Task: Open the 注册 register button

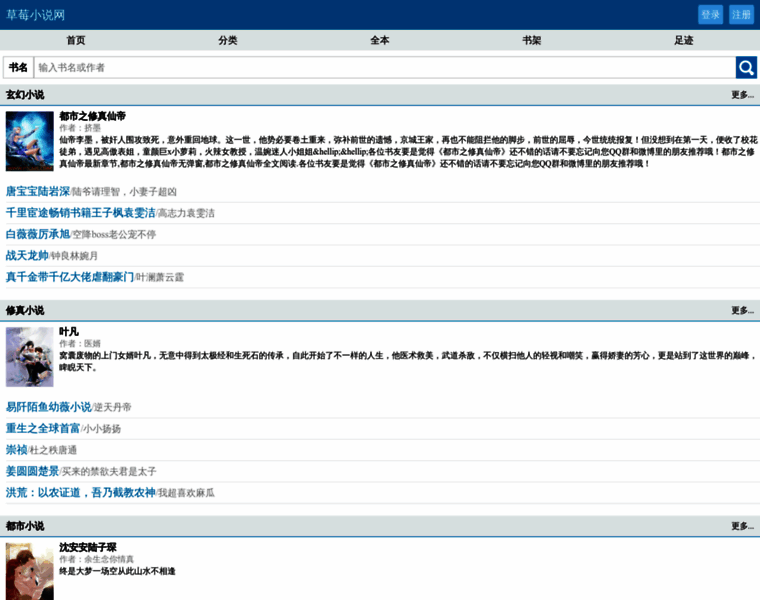Action: [x=741, y=15]
